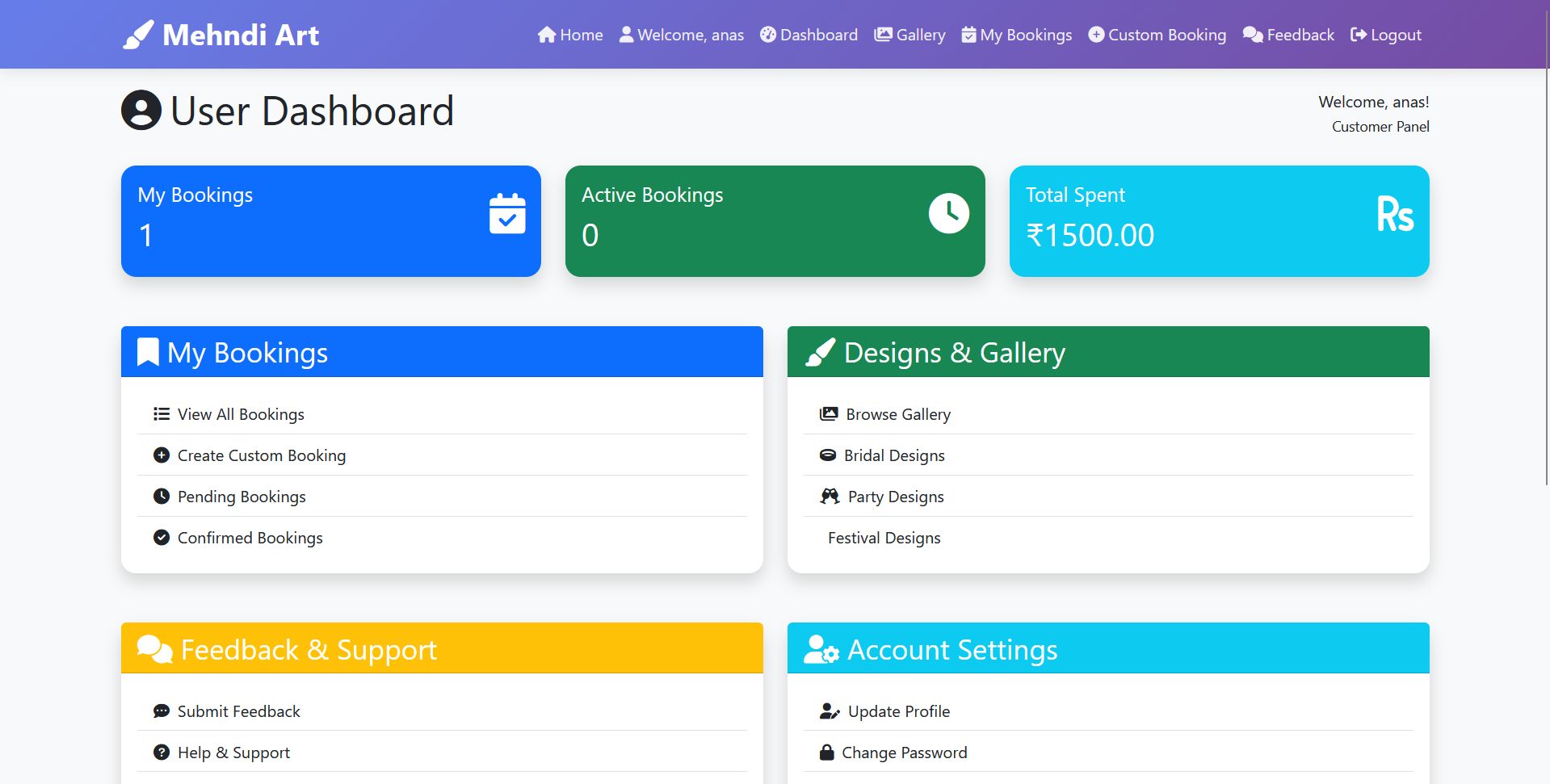Click the user-gear icon in Account Settings header

(820, 648)
